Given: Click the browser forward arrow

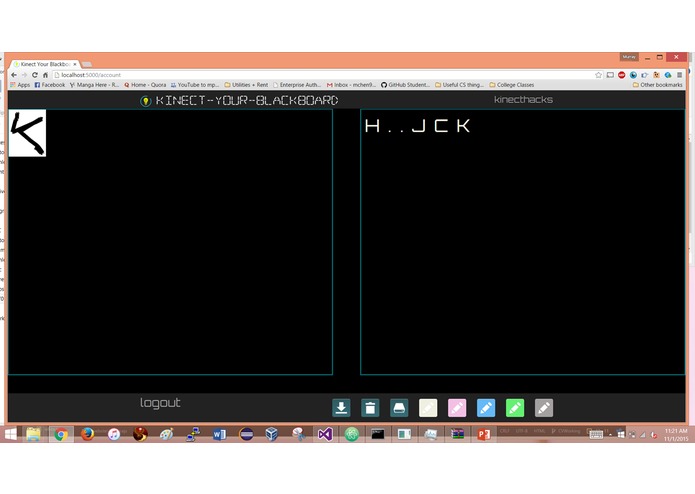Looking at the screenshot, I should tap(24, 75).
